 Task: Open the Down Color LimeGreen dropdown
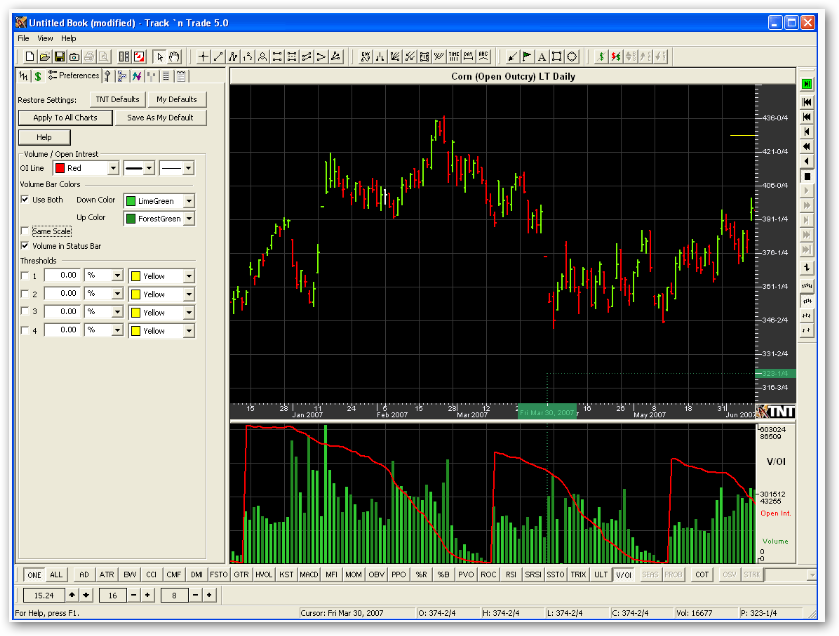[x=189, y=202]
